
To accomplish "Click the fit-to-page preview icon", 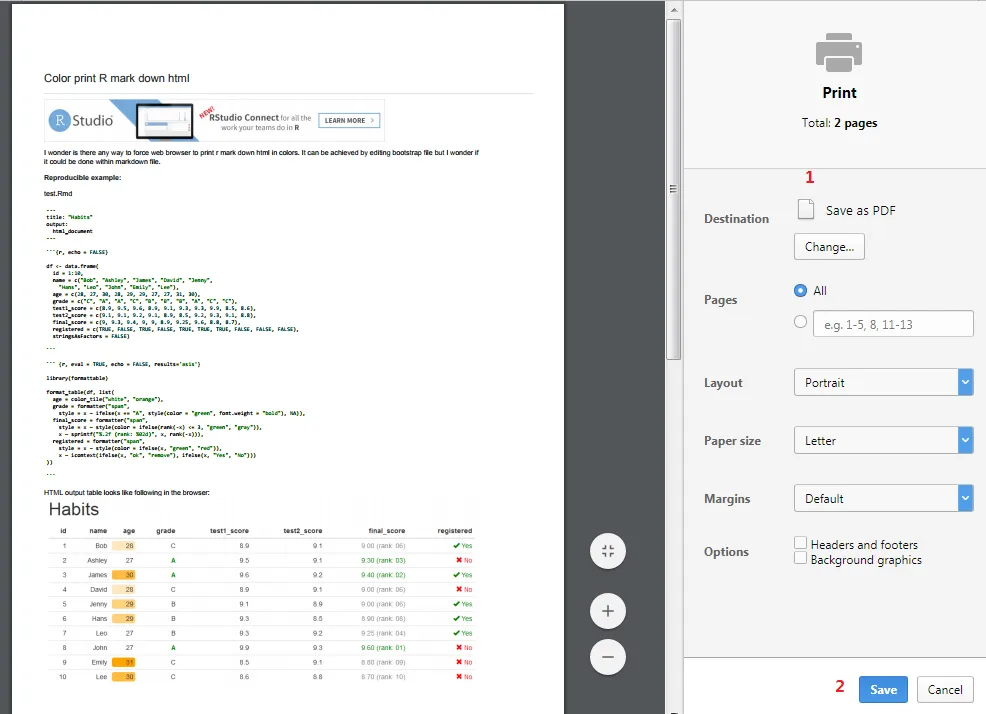I will tap(607, 551).
